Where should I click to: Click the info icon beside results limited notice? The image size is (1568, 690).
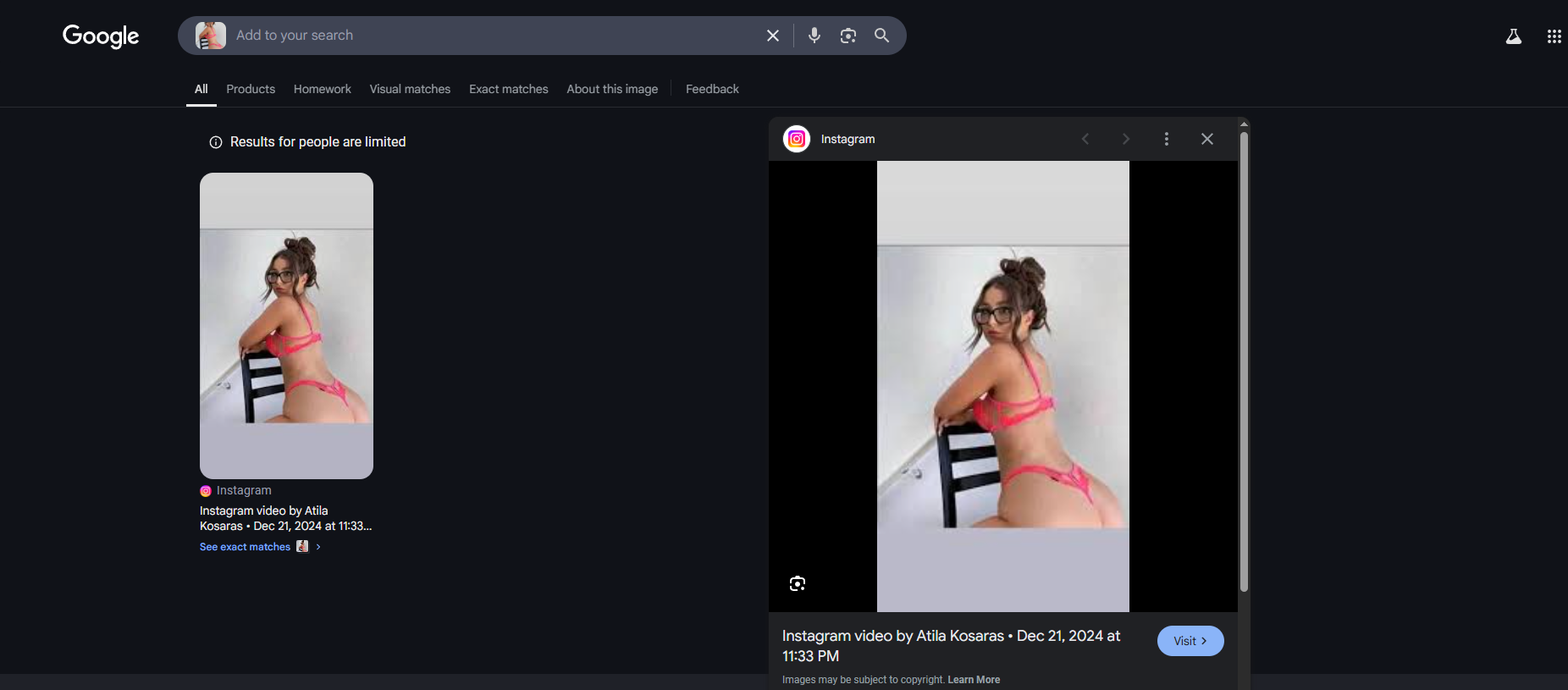pyautogui.click(x=216, y=142)
